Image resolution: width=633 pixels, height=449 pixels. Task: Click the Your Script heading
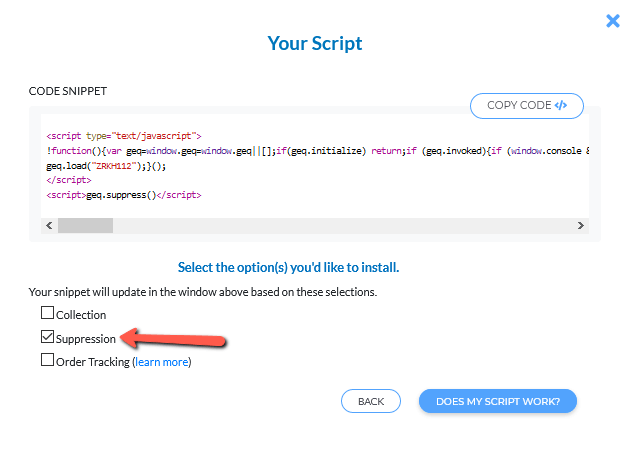[315, 43]
